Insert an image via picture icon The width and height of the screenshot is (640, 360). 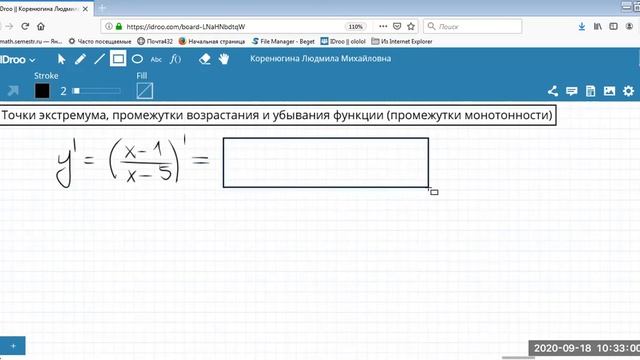coord(609,91)
